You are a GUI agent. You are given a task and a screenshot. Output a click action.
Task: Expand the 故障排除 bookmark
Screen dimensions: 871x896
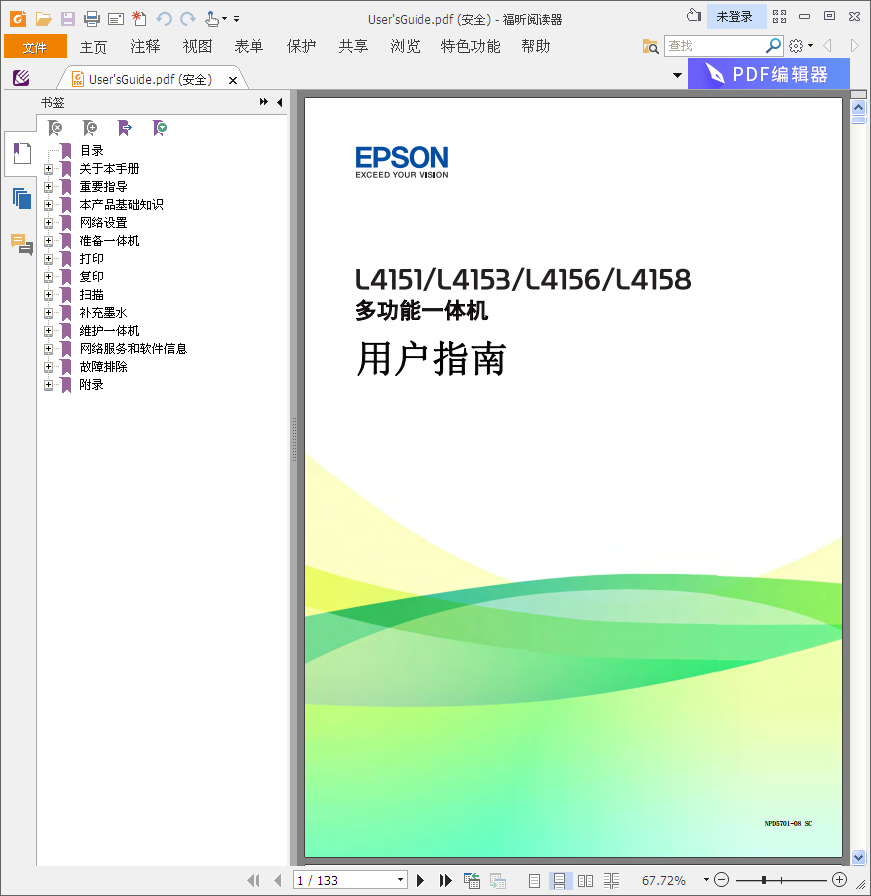(x=49, y=367)
